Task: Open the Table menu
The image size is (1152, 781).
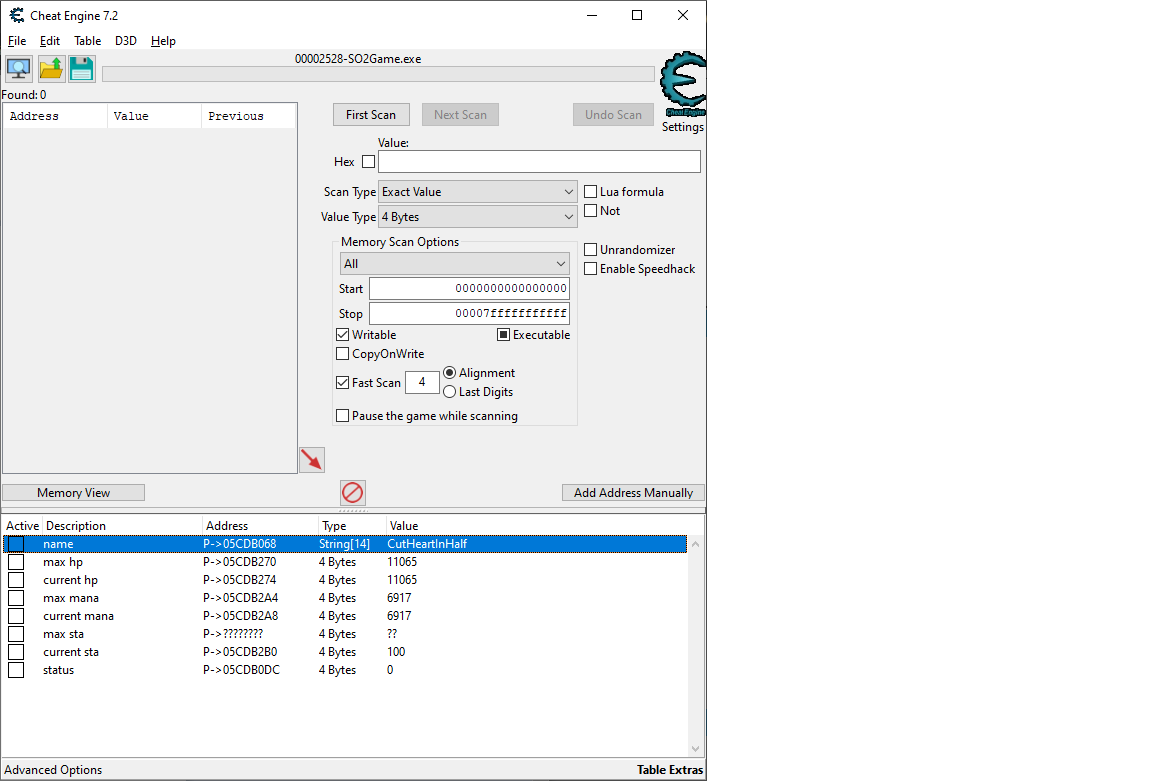Action: [87, 41]
